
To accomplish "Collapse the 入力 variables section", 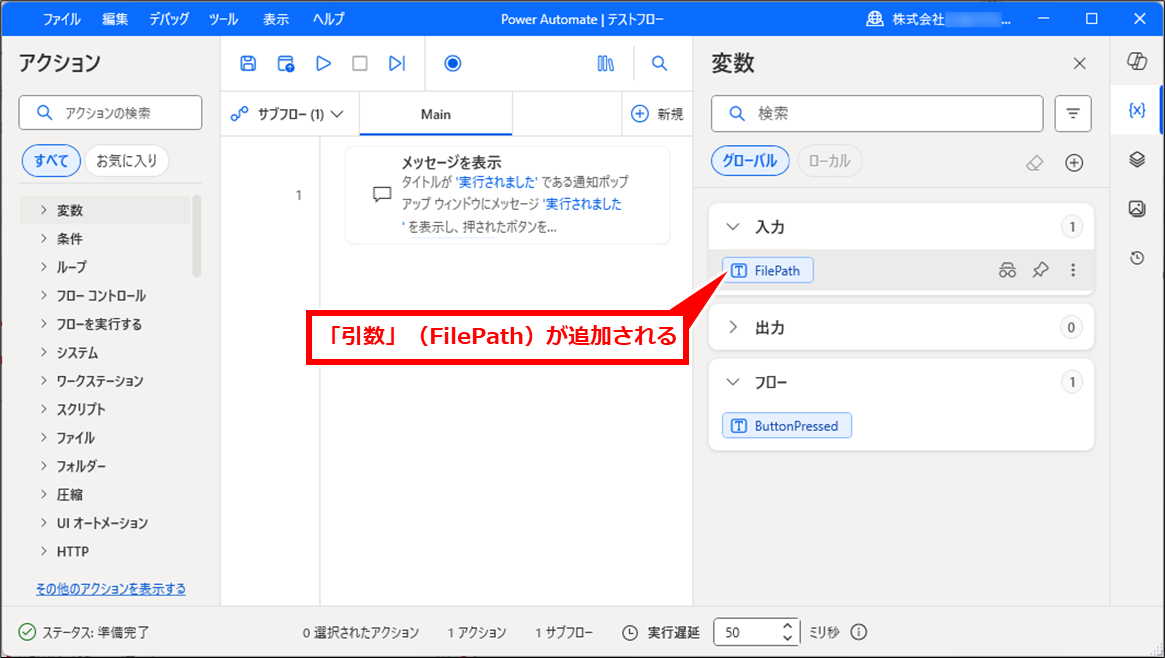I will tap(733, 227).
